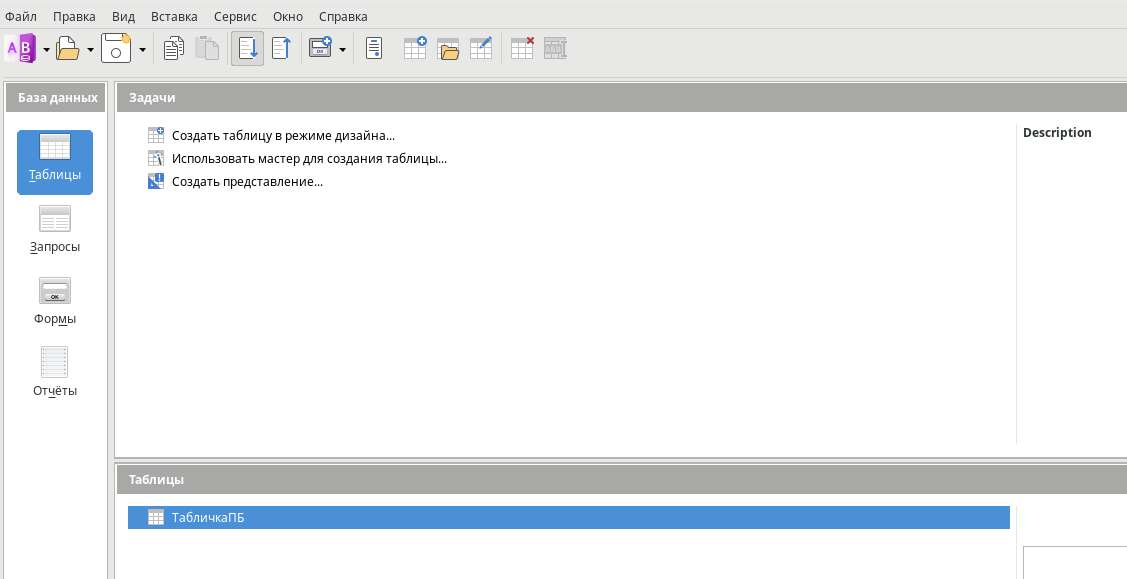Open the Файл menu

(21, 16)
